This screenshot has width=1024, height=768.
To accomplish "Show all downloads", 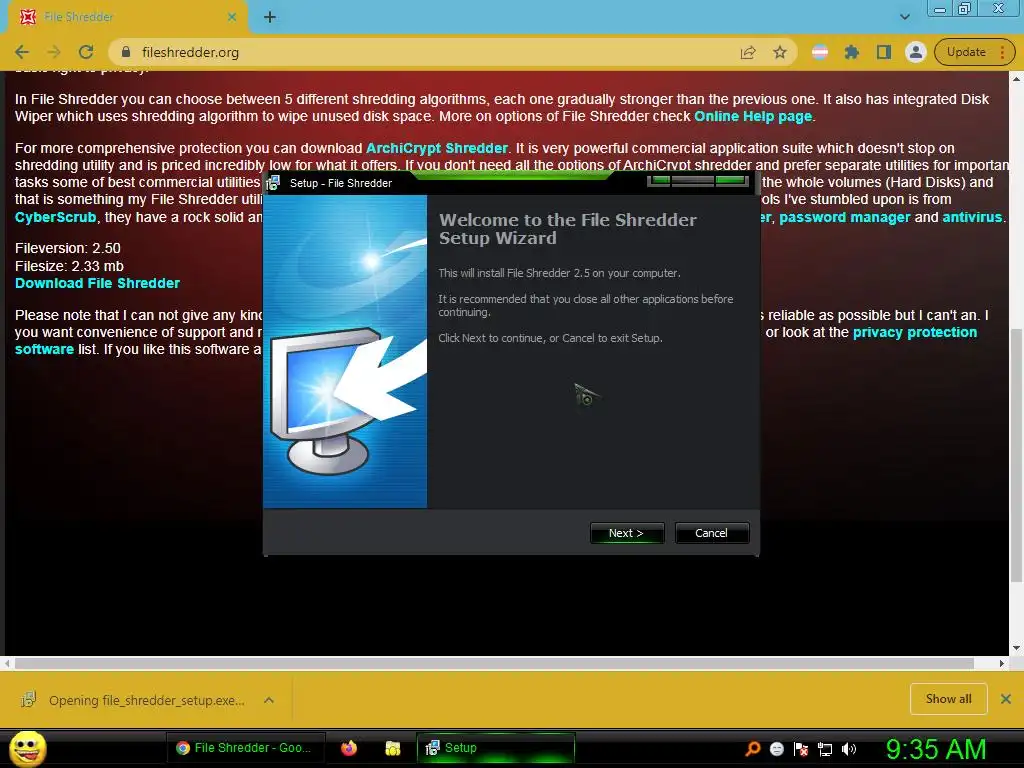I will [x=948, y=699].
